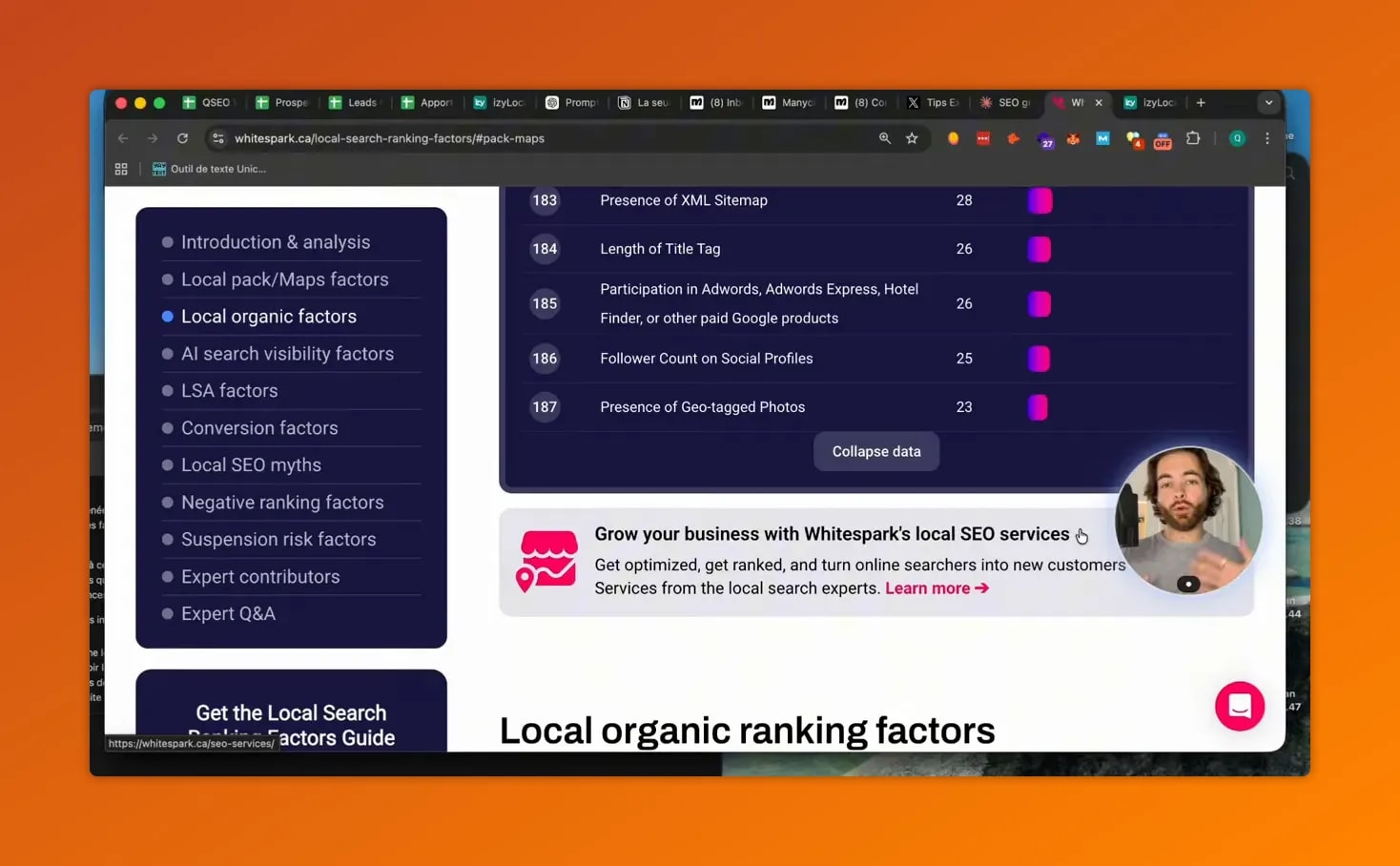Click the site information icon beside URL
The height and width of the screenshot is (866, 1400).
(218, 138)
